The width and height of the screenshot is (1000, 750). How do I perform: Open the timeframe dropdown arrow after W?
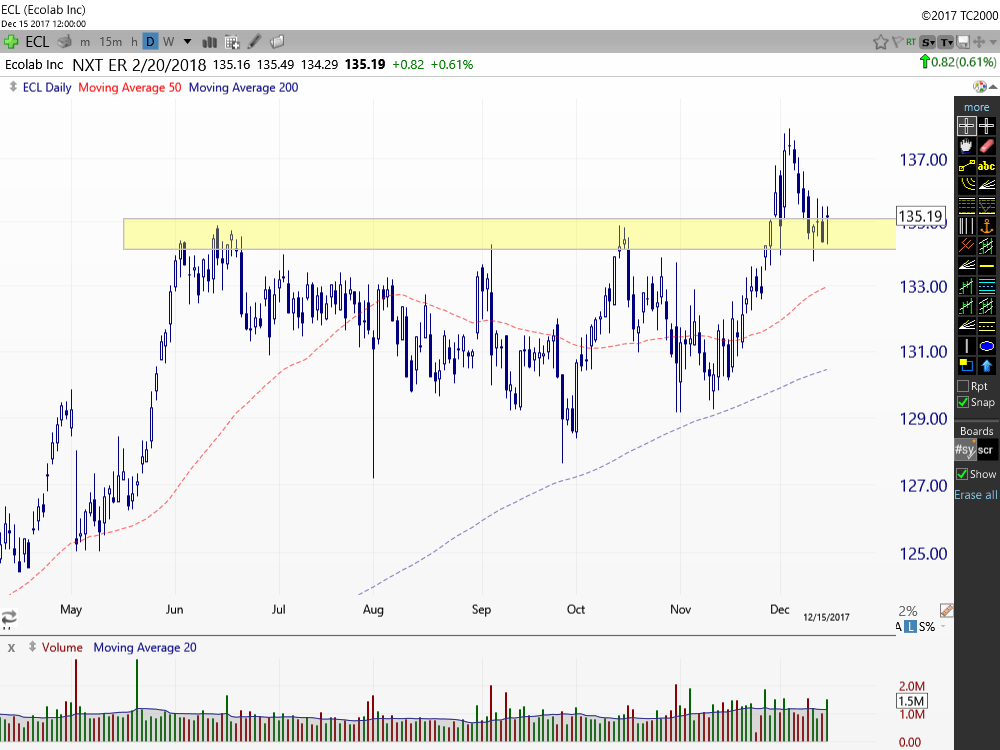tap(187, 42)
